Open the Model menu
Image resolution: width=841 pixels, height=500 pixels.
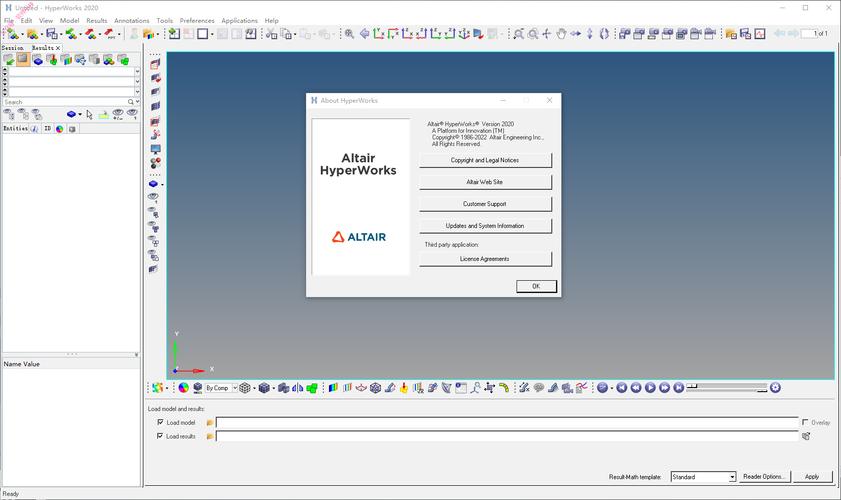click(69, 20)
